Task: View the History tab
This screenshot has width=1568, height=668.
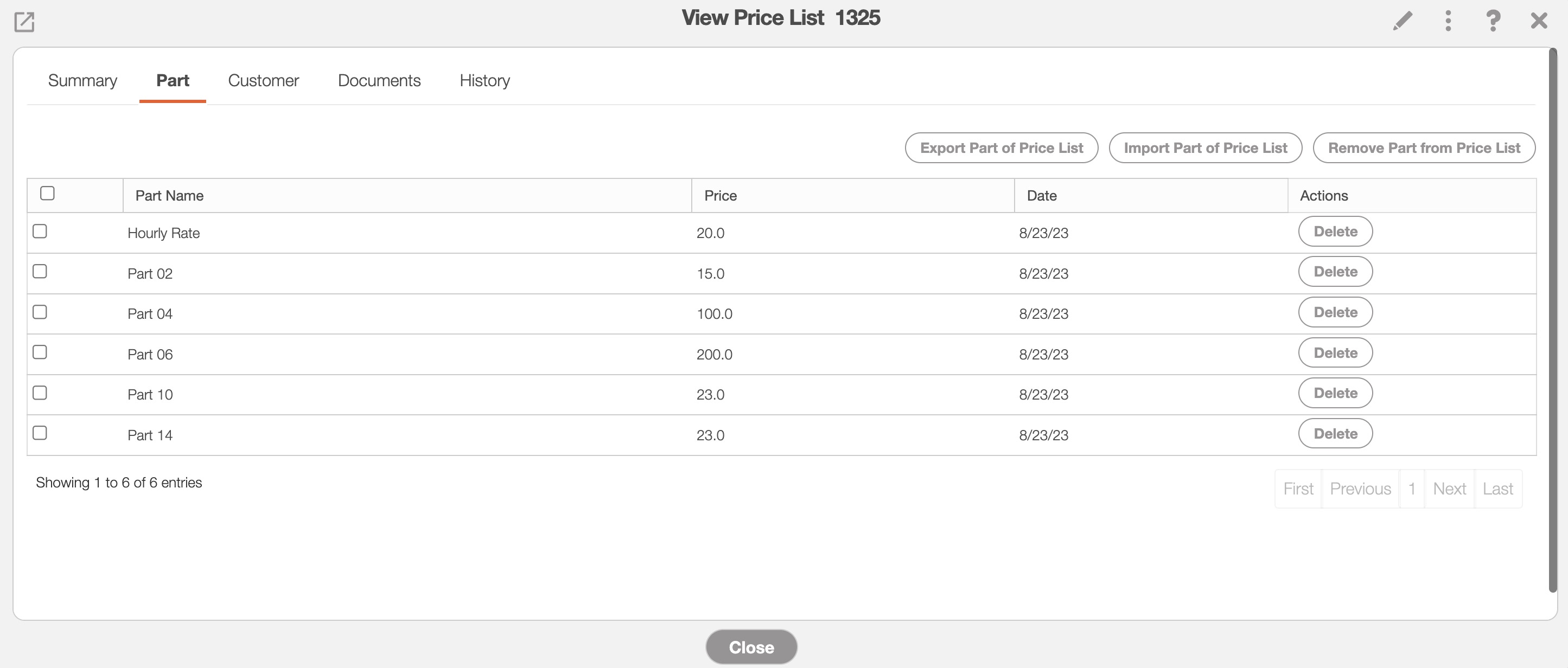Action: click(485, 80)
